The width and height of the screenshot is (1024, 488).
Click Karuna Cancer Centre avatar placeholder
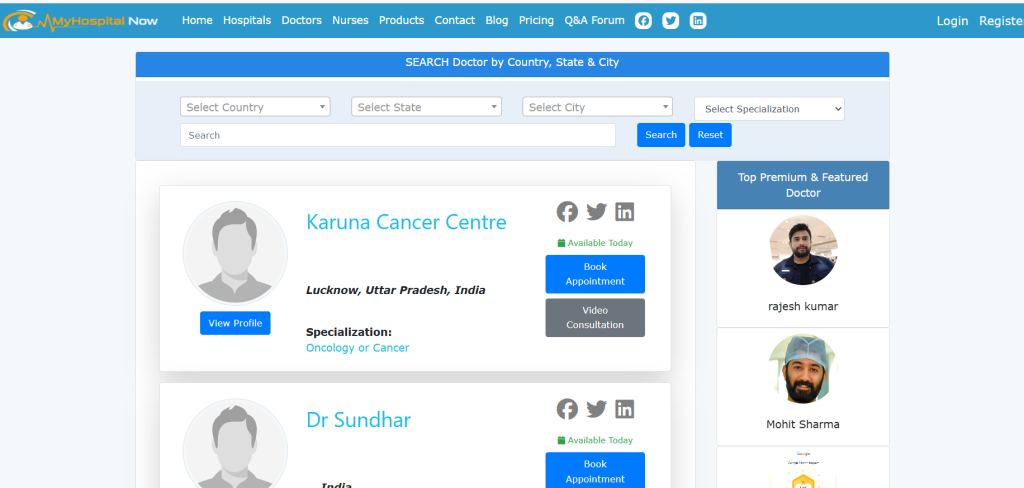coord(235,253)
